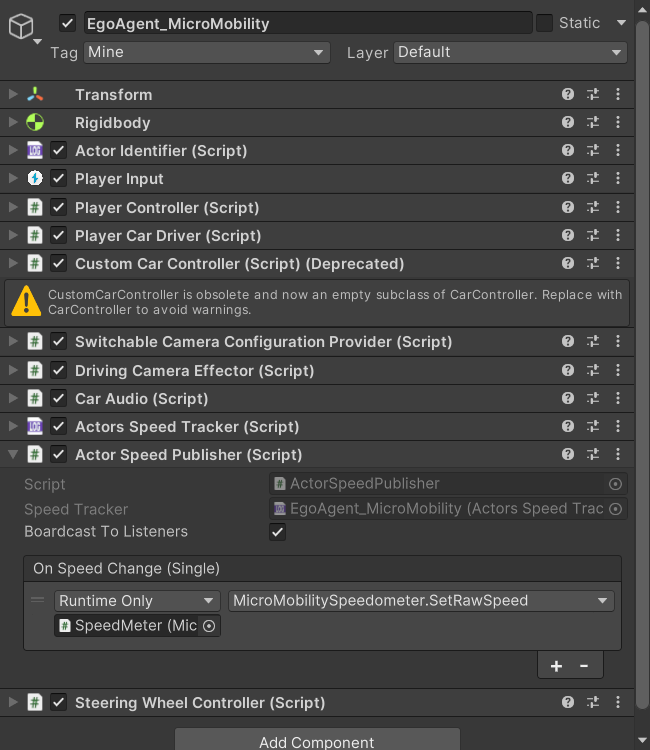Disable the Actor Identifier script
The width and height of the screenshot is (650, 750).
click(x=58, y=151)
